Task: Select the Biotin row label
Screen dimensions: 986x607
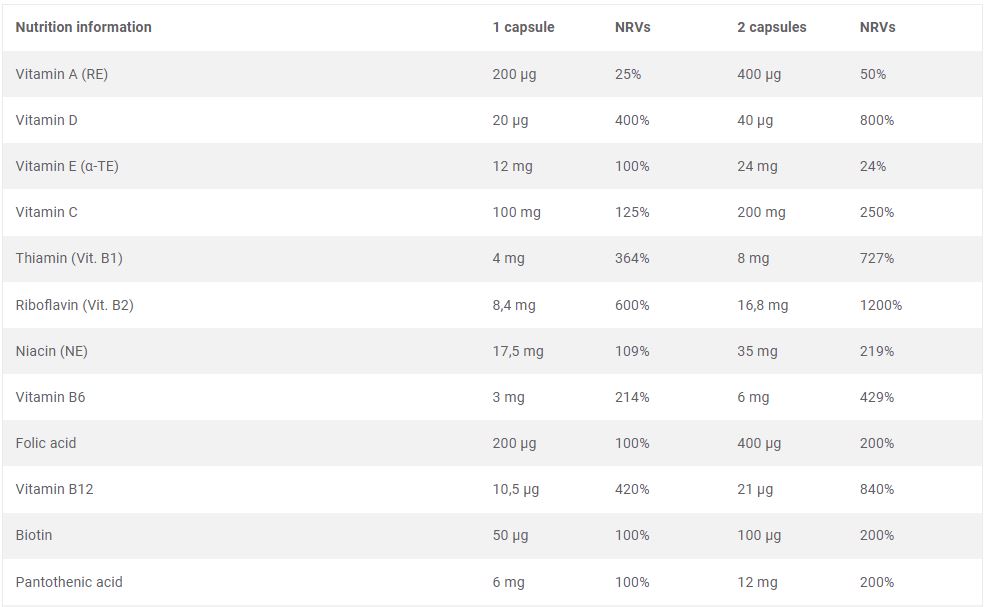Action: pos(34,535)
